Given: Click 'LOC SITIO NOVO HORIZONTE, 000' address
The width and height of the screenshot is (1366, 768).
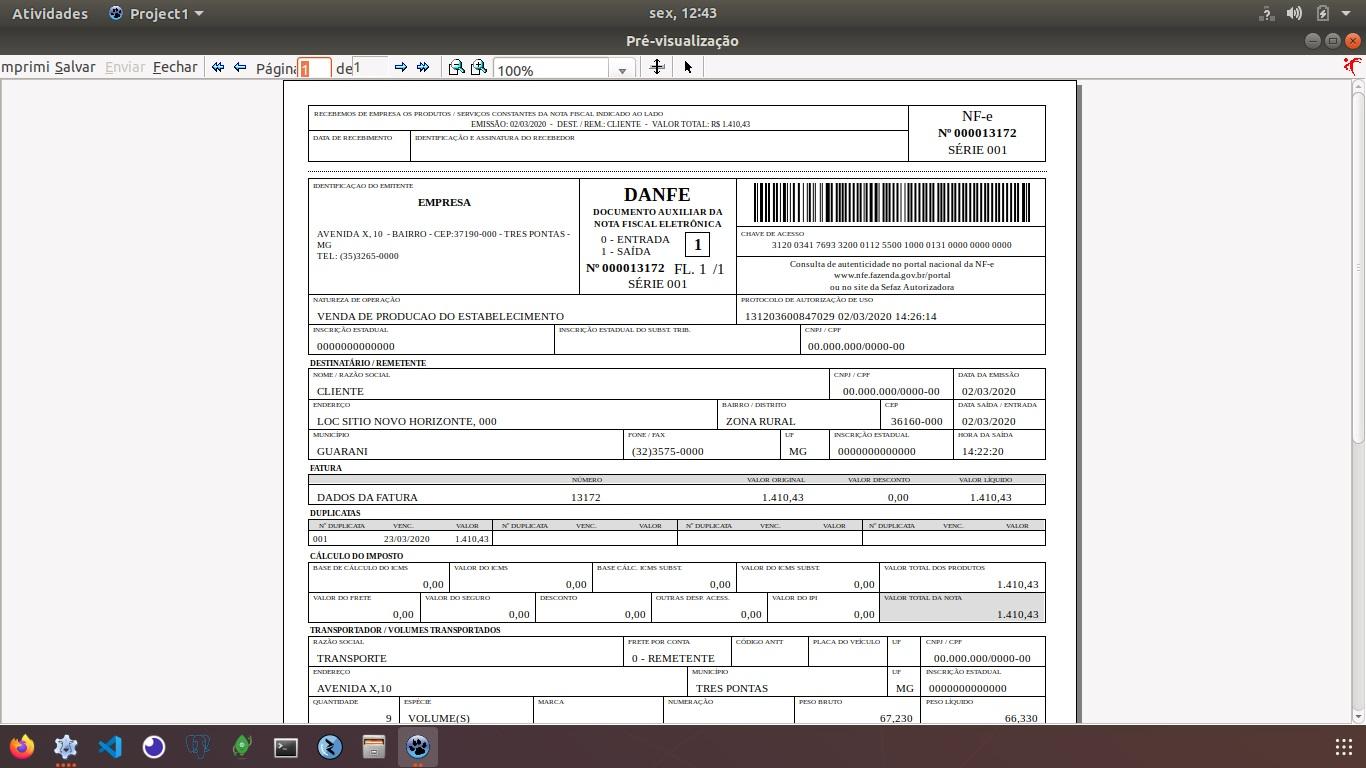Looking at the screenshot, I should click(x=406, y=421).
